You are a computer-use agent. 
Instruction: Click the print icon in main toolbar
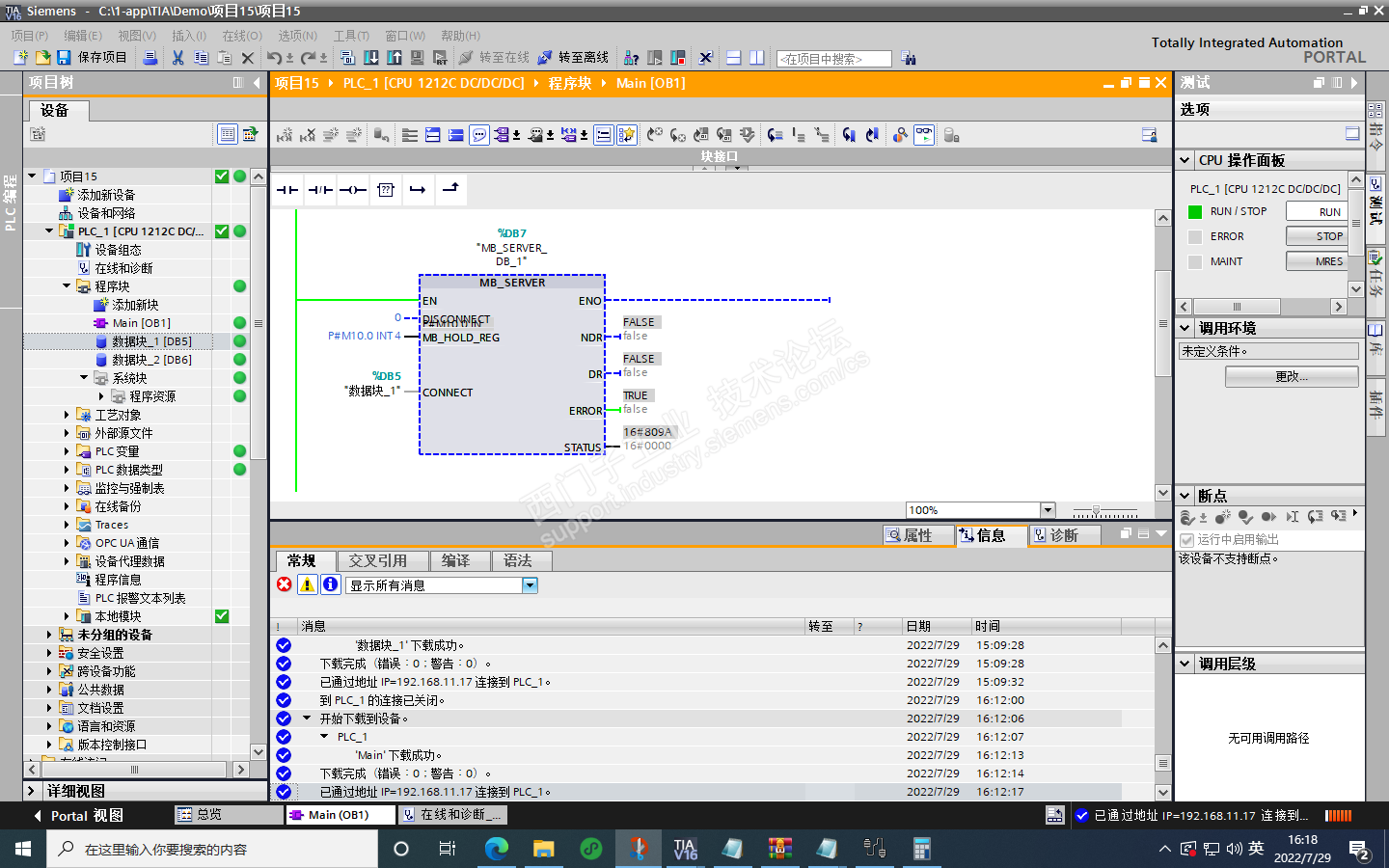click(150, 58)
